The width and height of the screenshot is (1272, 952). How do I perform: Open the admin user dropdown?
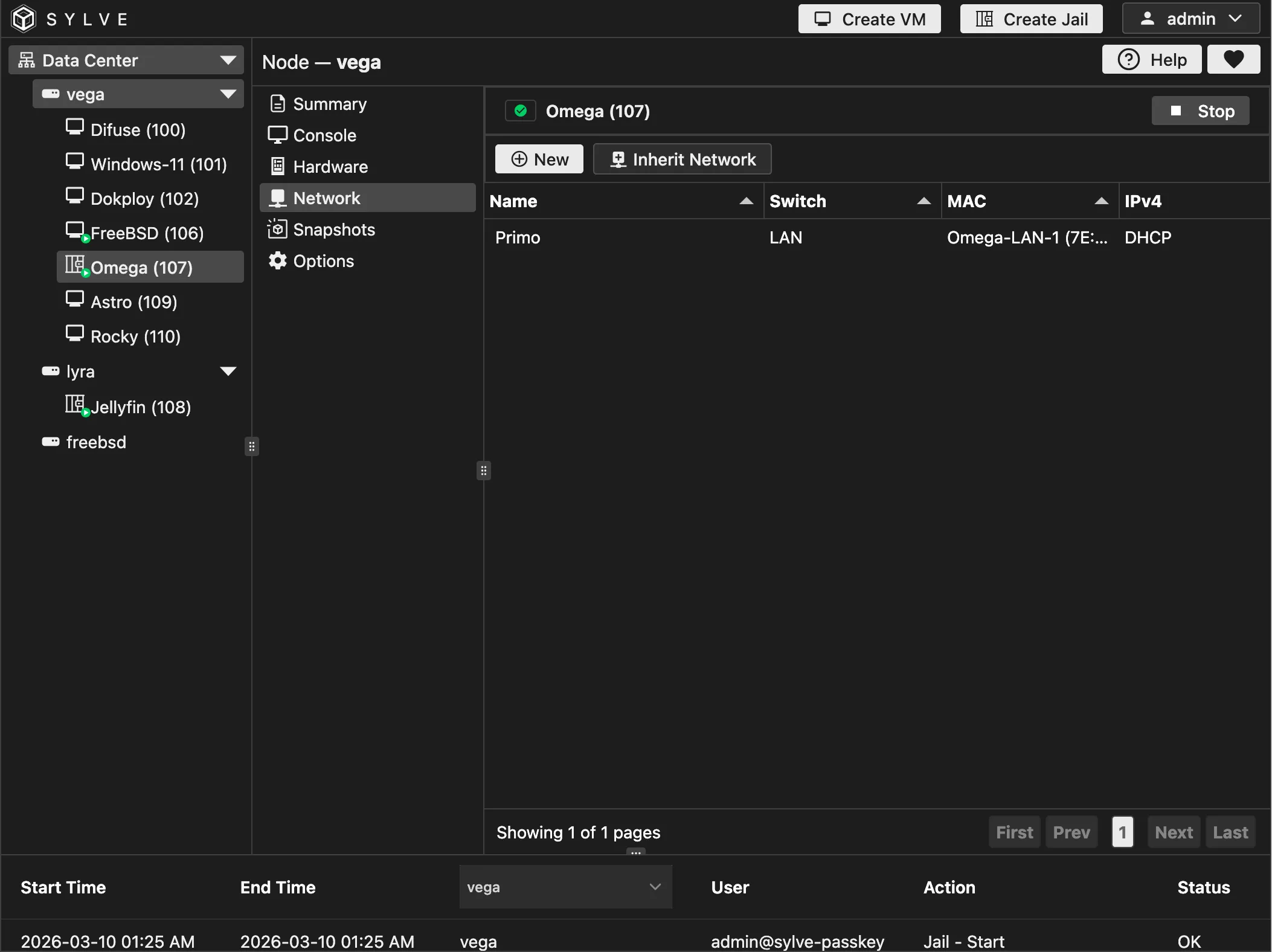(x=1190, y=19)
